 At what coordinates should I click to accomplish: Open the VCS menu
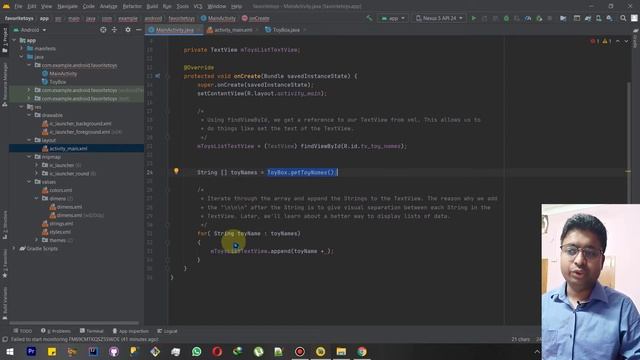(x=198, y=7)
